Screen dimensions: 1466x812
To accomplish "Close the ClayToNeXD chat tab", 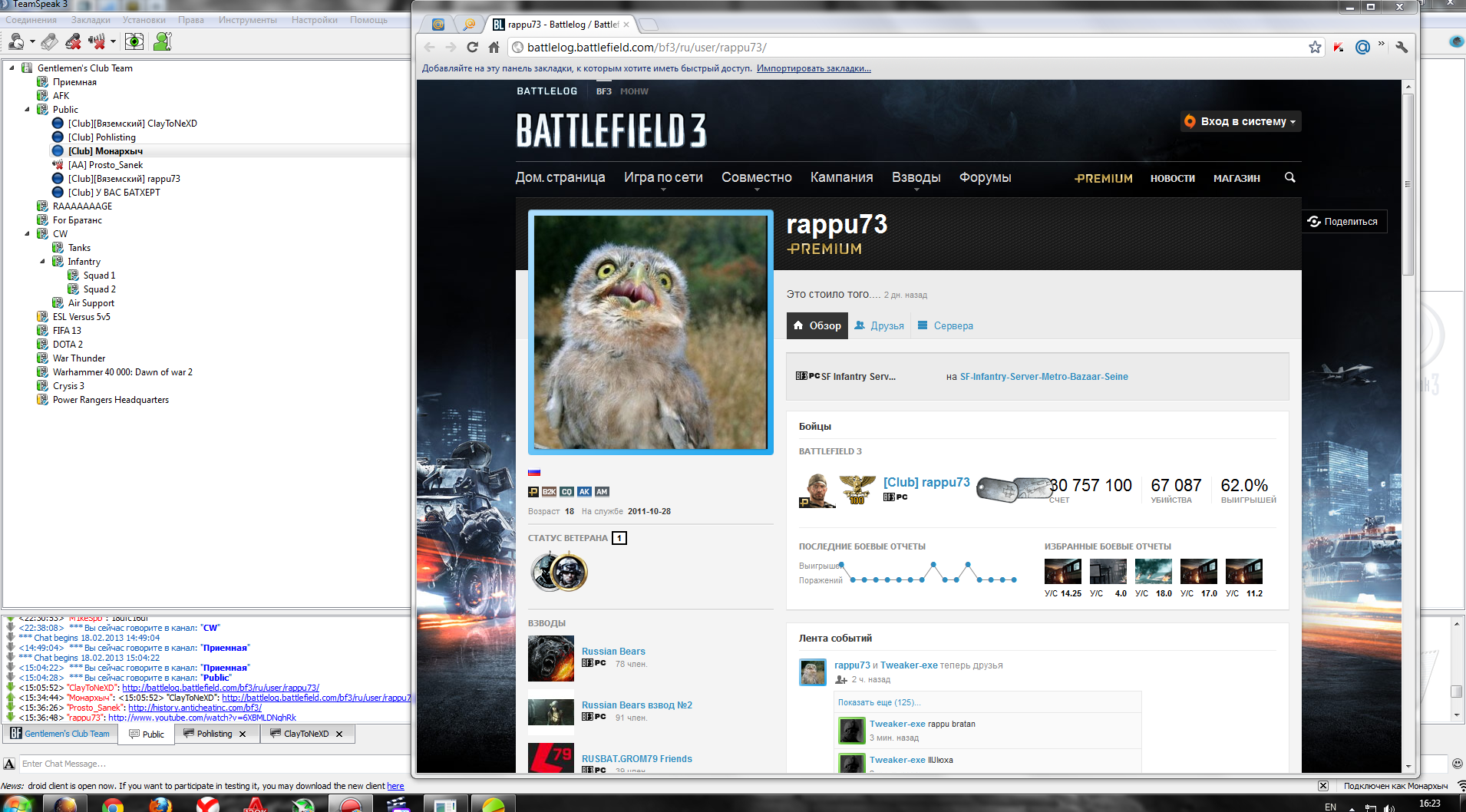I will coord(339,734).
